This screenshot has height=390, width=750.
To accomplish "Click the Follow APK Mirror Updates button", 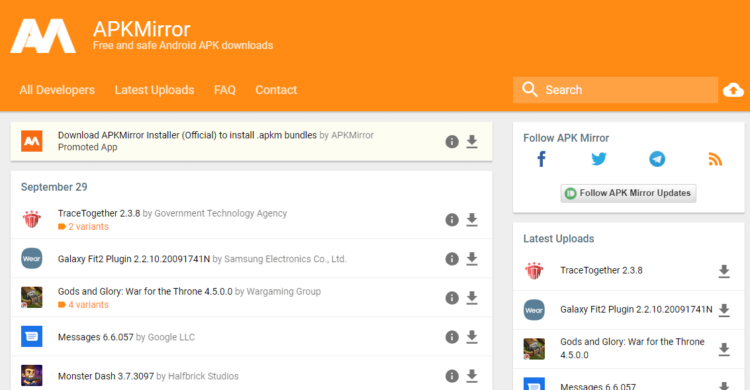I will [x=628, y=193].
